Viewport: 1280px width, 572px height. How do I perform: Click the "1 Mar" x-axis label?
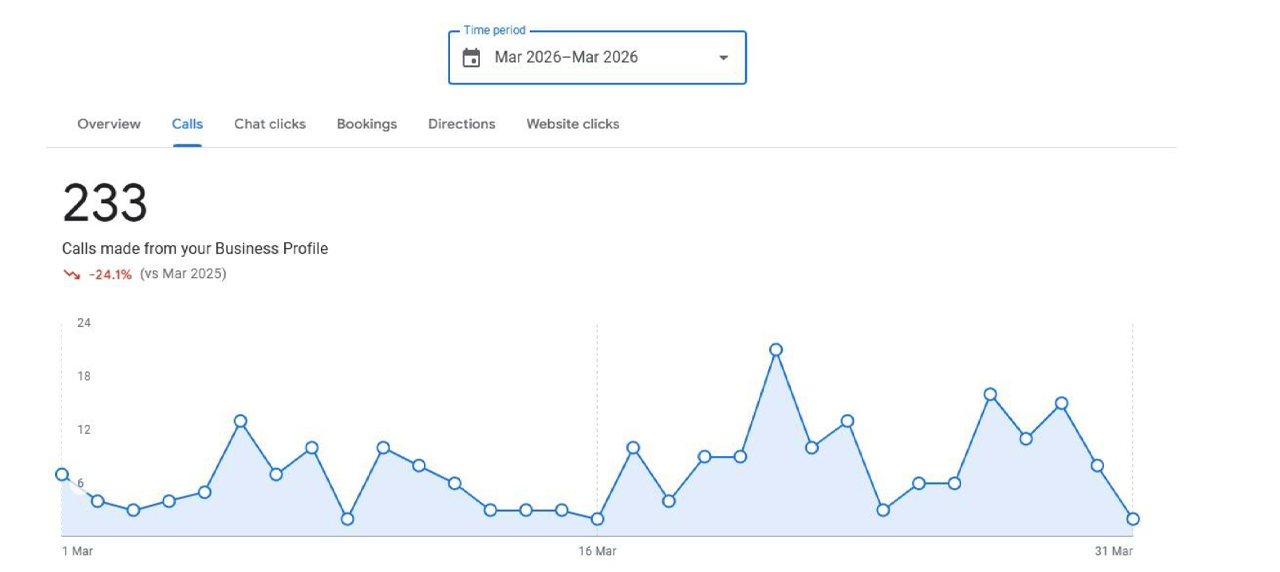tap(77, 551)
